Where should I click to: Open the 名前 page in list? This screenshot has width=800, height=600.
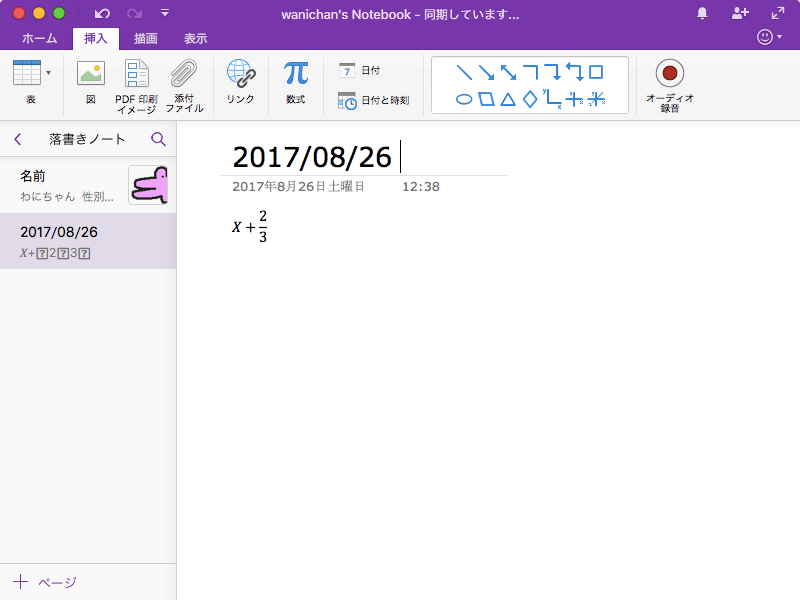88,186
